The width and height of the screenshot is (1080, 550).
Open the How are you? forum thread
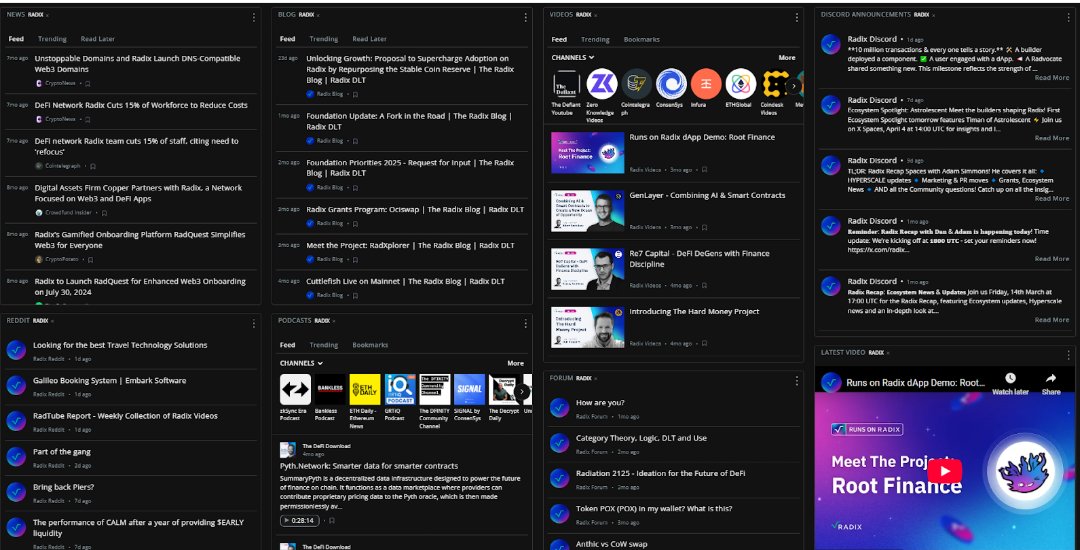[x=600, y=403]
